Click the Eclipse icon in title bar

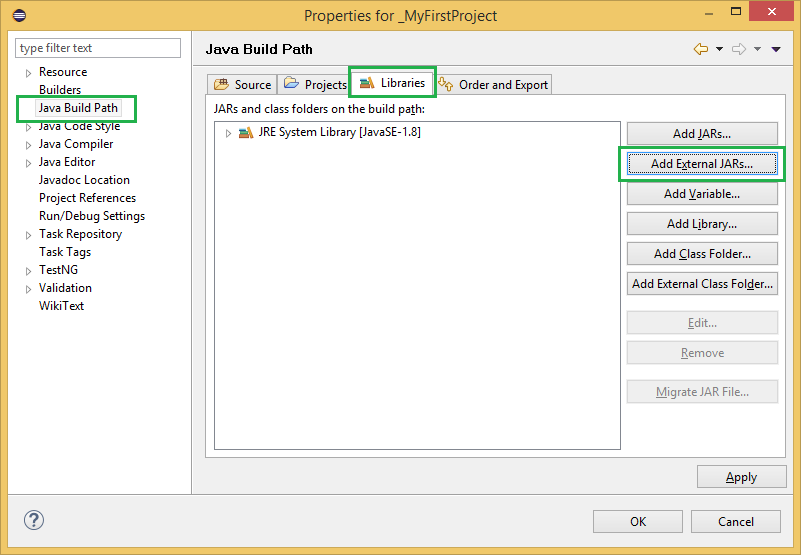tap(19, 15)
